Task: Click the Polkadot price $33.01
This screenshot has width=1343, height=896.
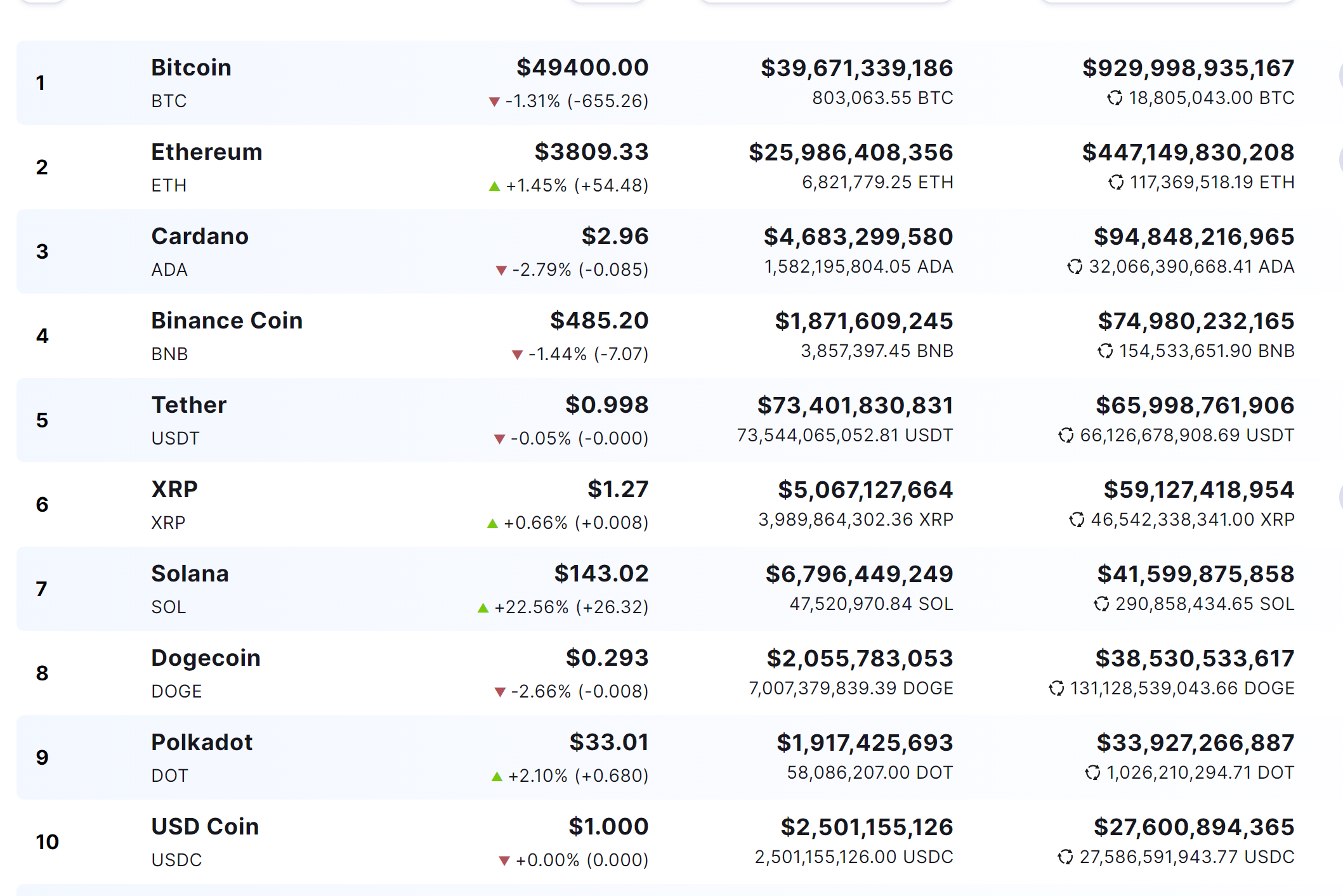Action: (x=609, y=743)
